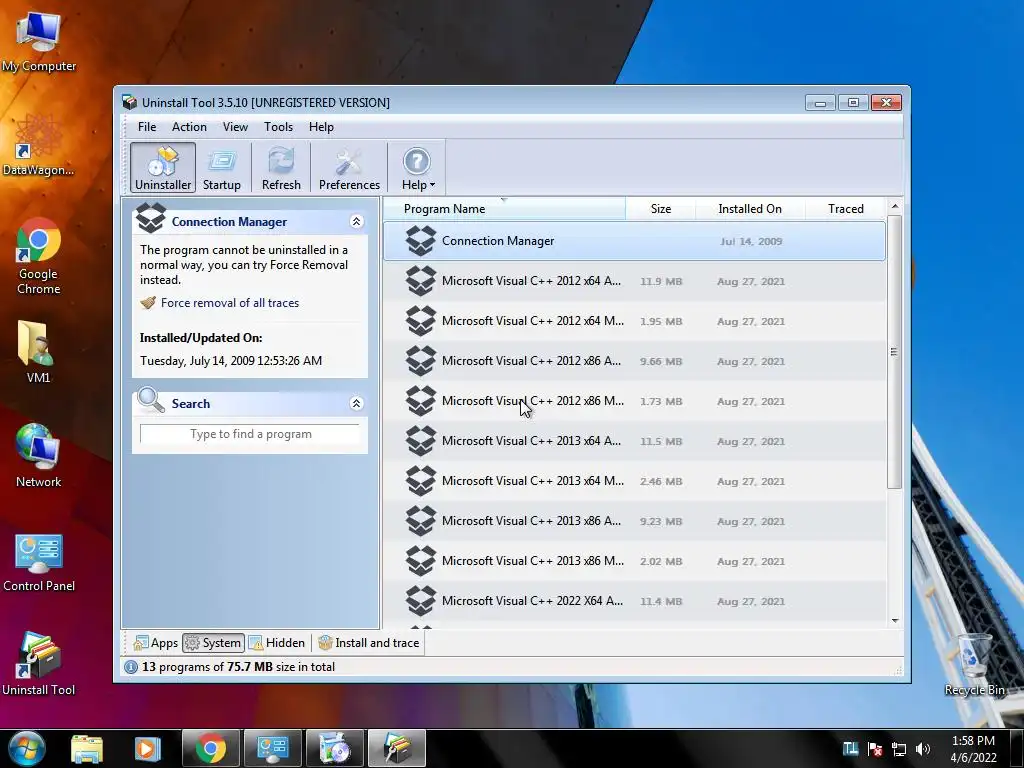Screen dimensions: 1024x768
Task: Open the Help toolbar dropdown
Action: coord(417,168)
